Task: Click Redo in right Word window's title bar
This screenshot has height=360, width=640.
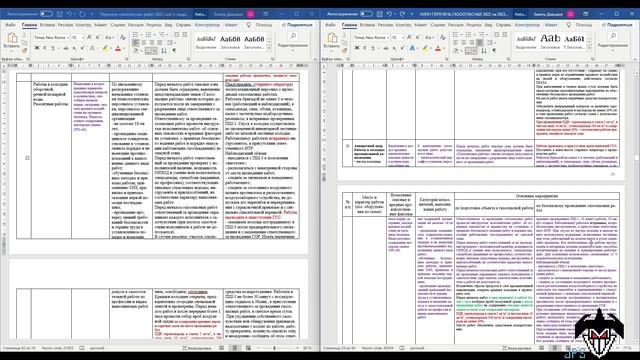Action: coord(402,14)
